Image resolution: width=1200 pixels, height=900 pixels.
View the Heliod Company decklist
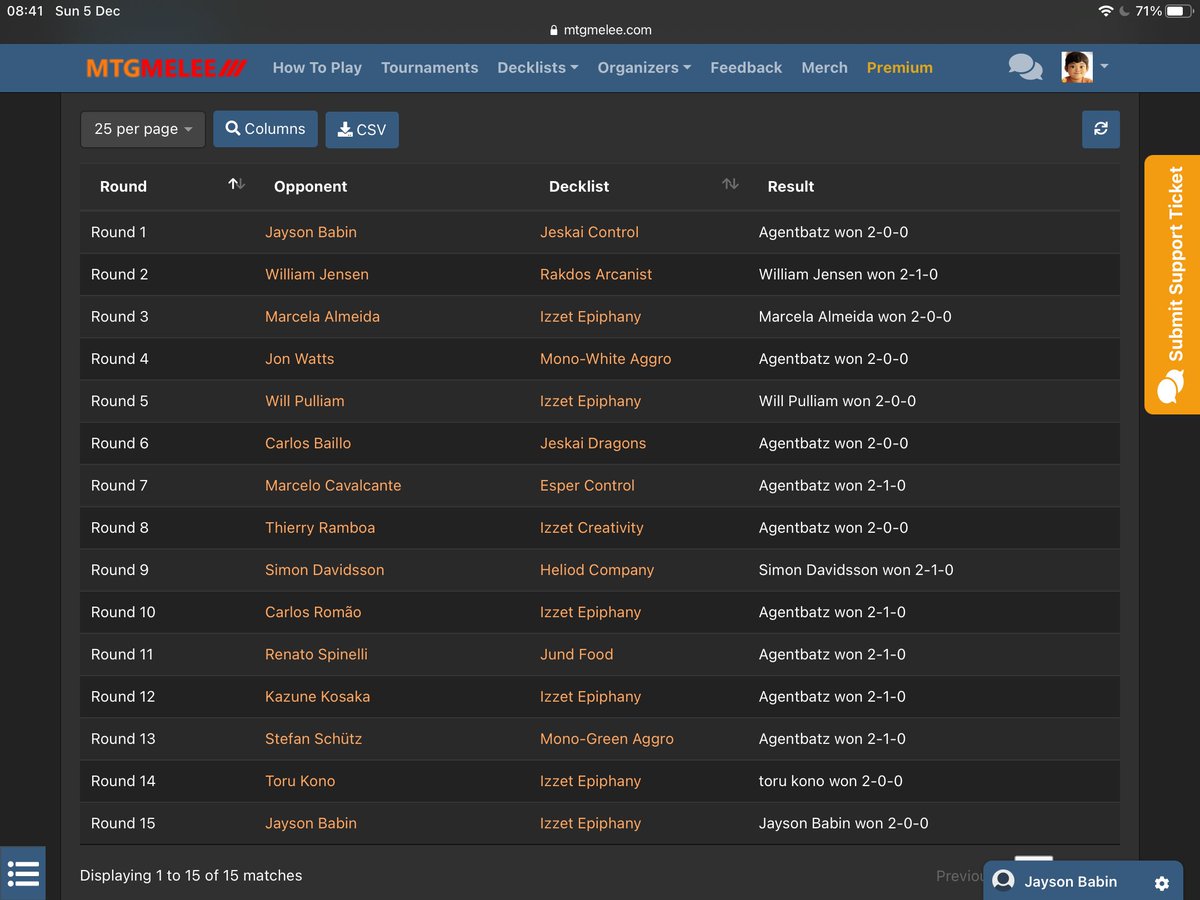(x=597, y=570)
